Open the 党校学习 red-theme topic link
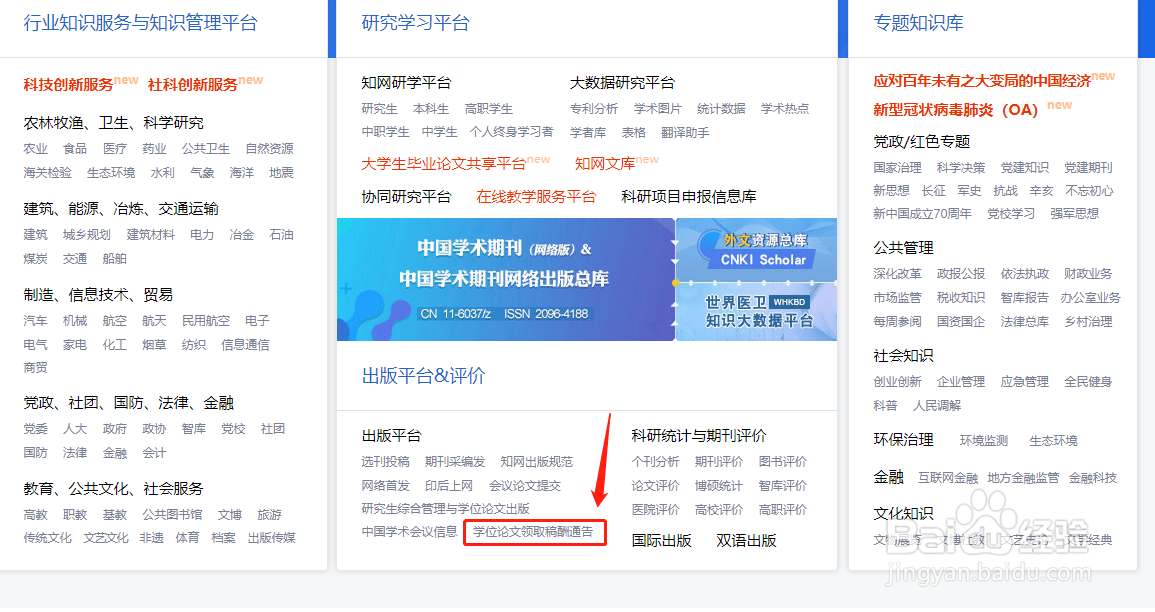The height and width of the screenshot is (612, 1155). coord(1011,212)
